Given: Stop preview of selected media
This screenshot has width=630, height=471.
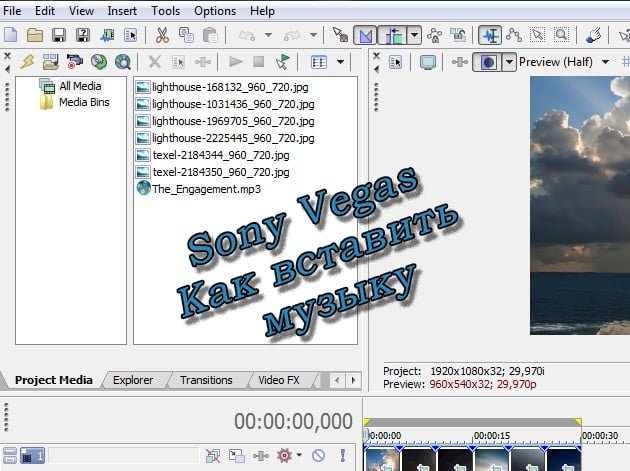Looking at the screenshot, I should tap(259, 61).
